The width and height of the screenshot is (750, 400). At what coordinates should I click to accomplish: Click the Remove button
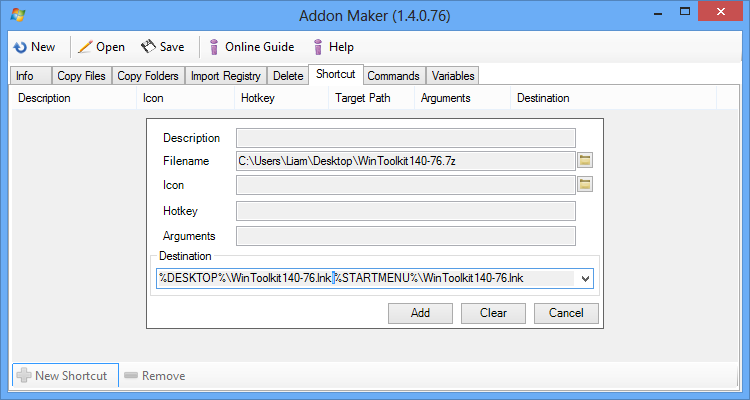[x=154, y=376]
